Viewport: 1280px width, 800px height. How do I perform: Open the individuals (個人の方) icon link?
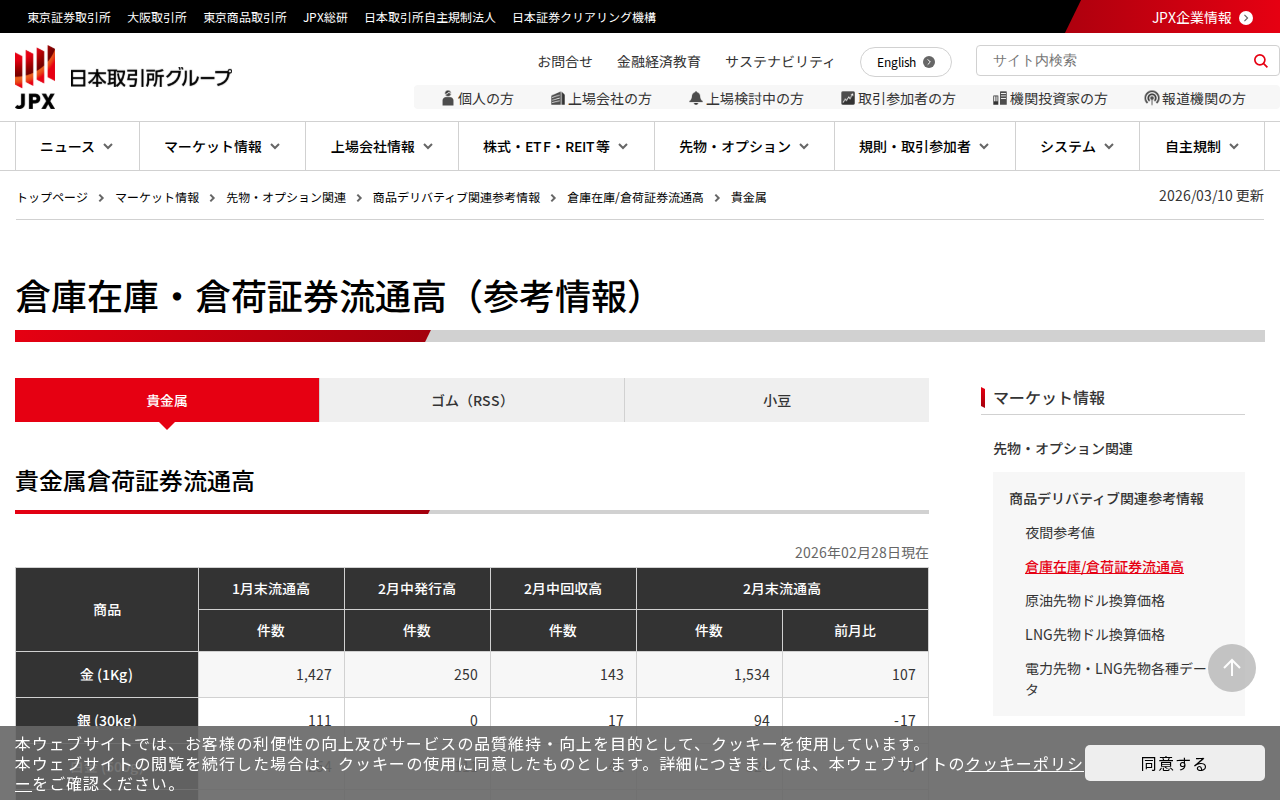[x=477, y=98]
